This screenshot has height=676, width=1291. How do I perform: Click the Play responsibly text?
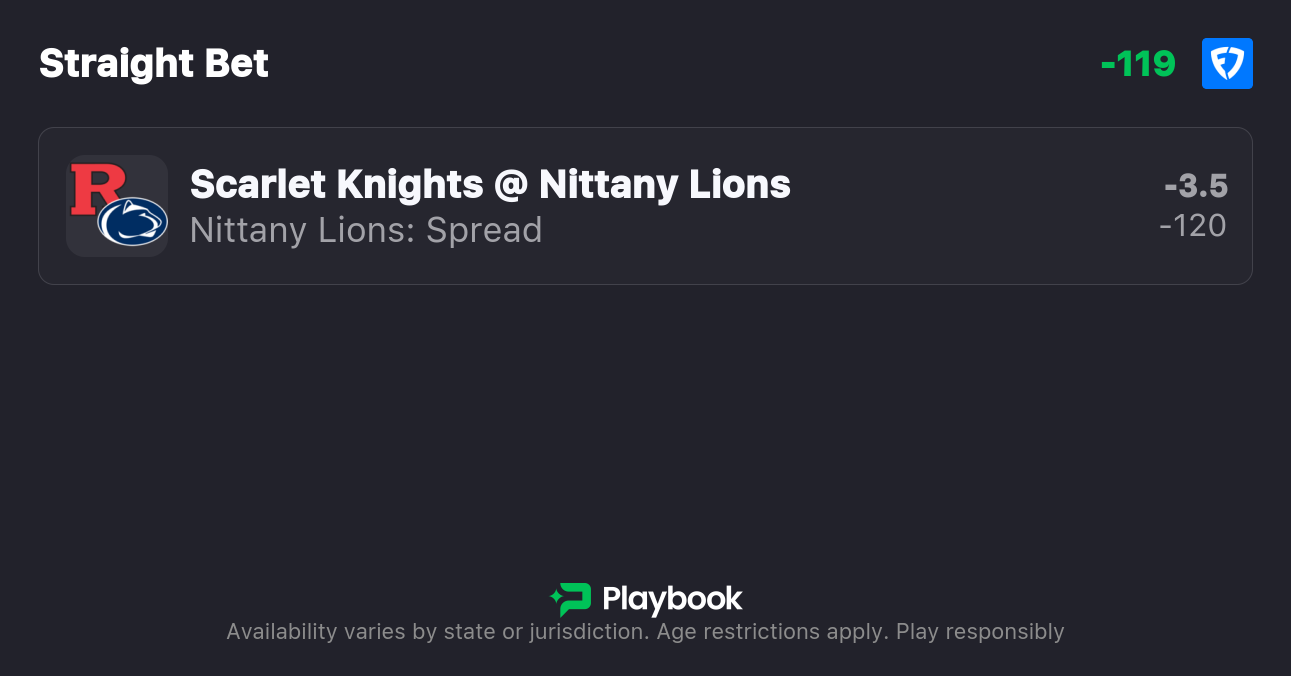click(980, 632)
